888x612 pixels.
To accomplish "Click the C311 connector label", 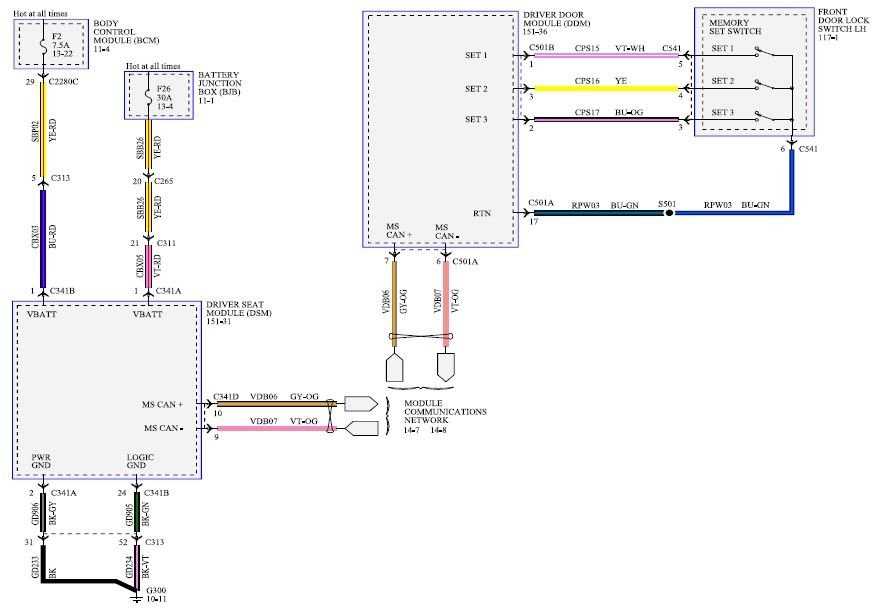I will (x=166, y=243).
